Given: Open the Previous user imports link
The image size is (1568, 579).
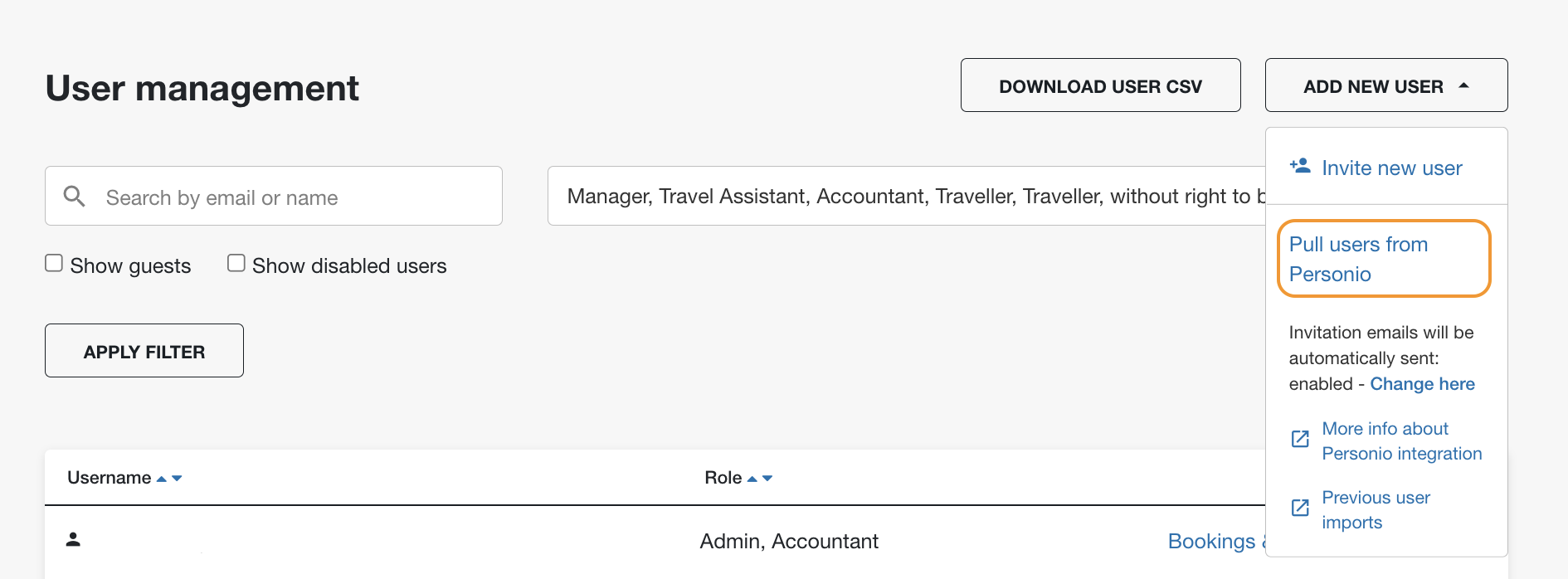Looking at the screenshot, I should coord(1376,509).
